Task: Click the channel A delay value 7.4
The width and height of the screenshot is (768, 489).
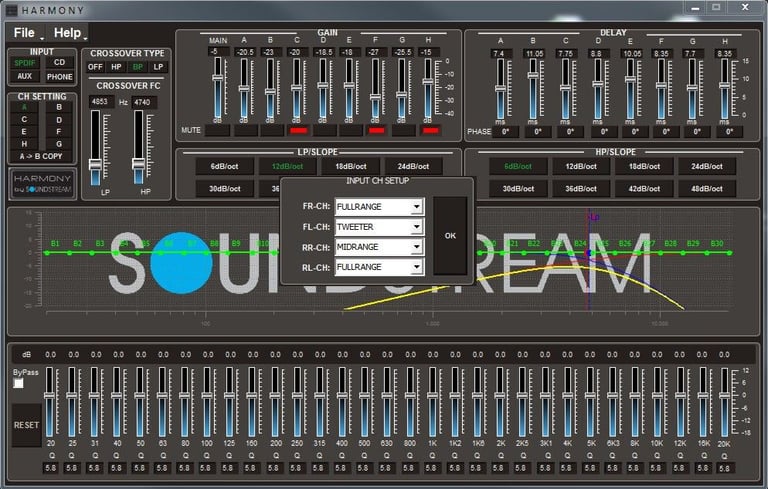Action: (x=501, y=53)
